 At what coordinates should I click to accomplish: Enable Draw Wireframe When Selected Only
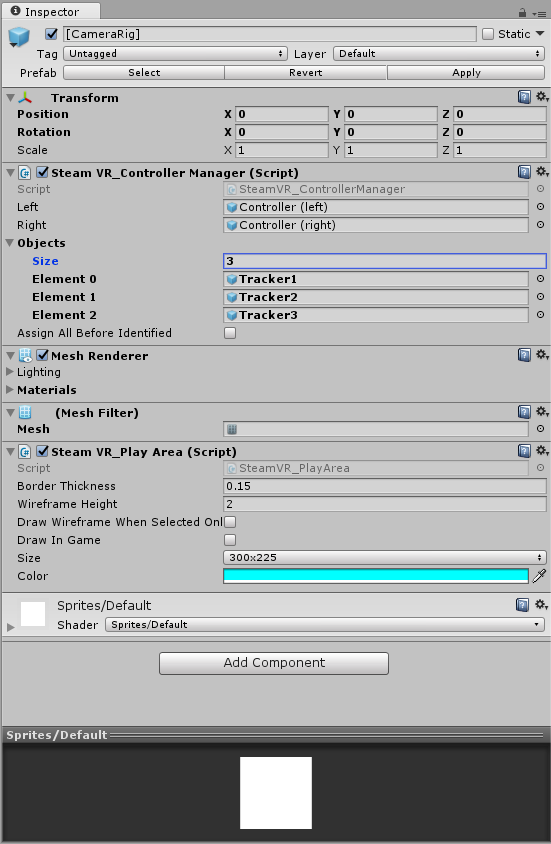coord(230,522)
